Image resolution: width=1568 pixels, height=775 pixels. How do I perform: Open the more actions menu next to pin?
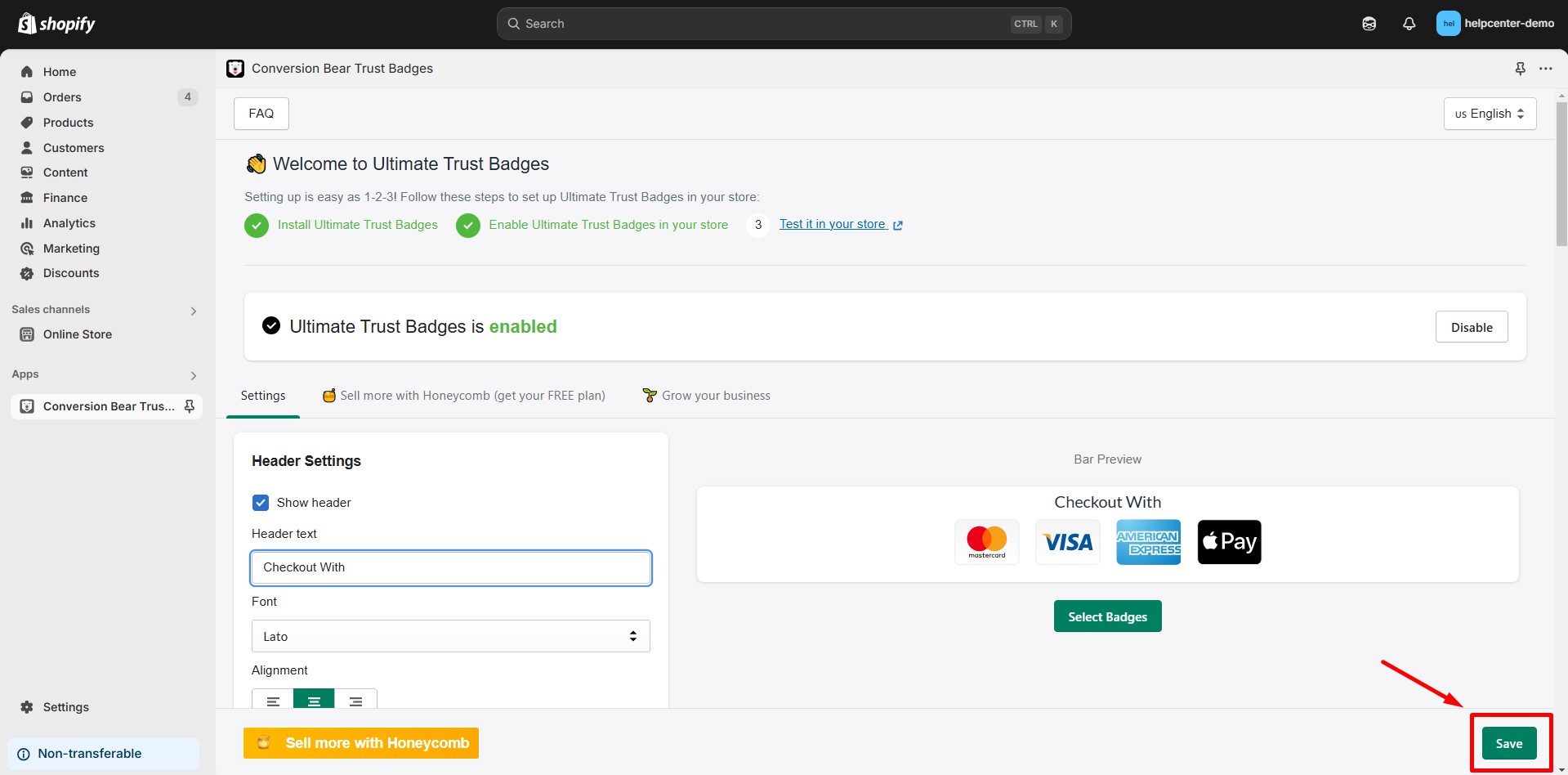click(x=1545, y=69)
